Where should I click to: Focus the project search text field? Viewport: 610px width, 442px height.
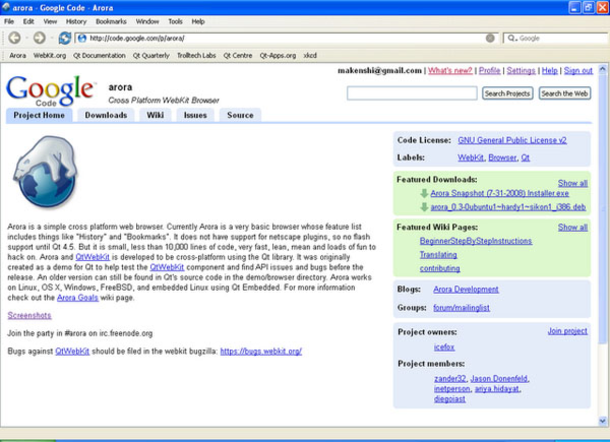coord(412,93)
